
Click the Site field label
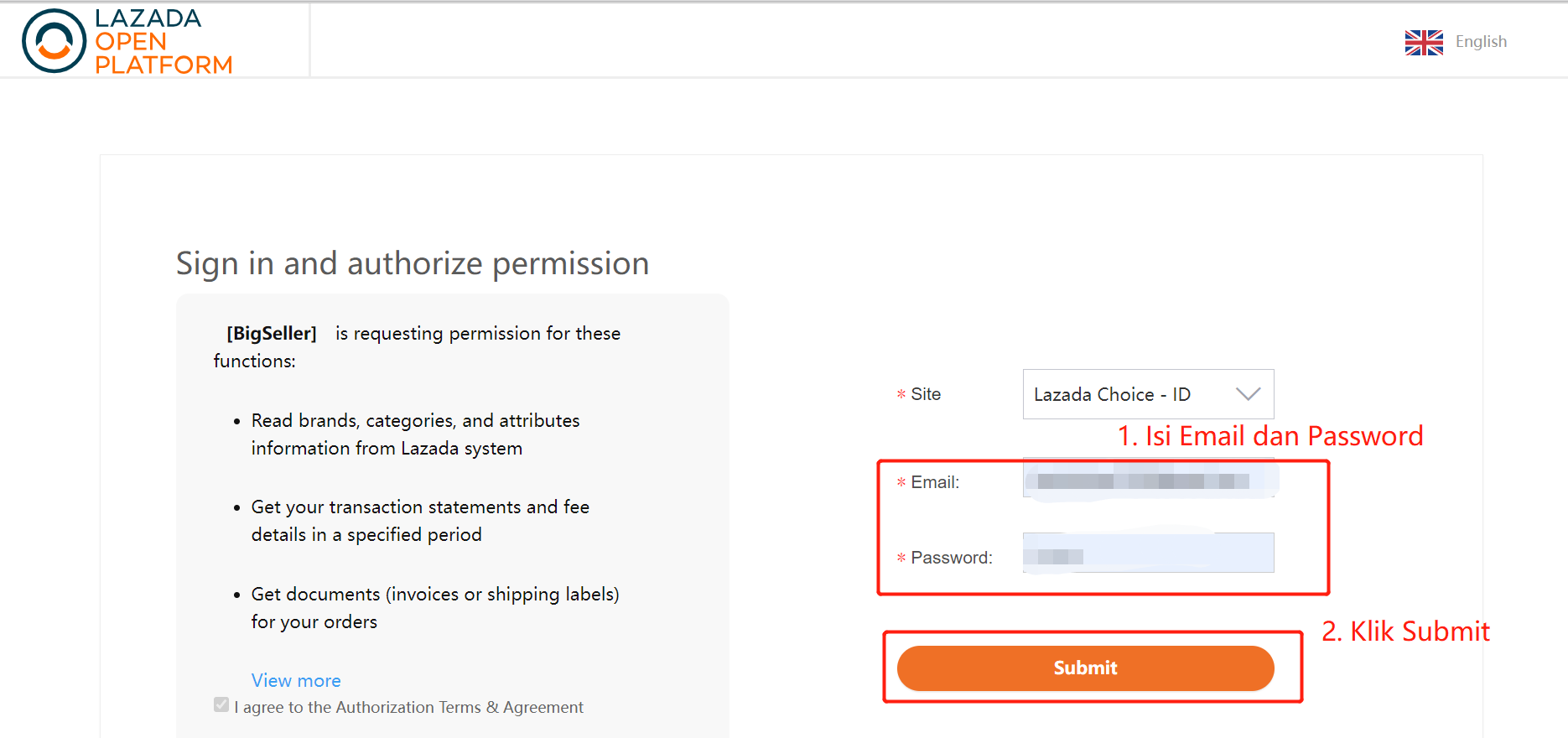pyautogui.click(x=926, y=394)
